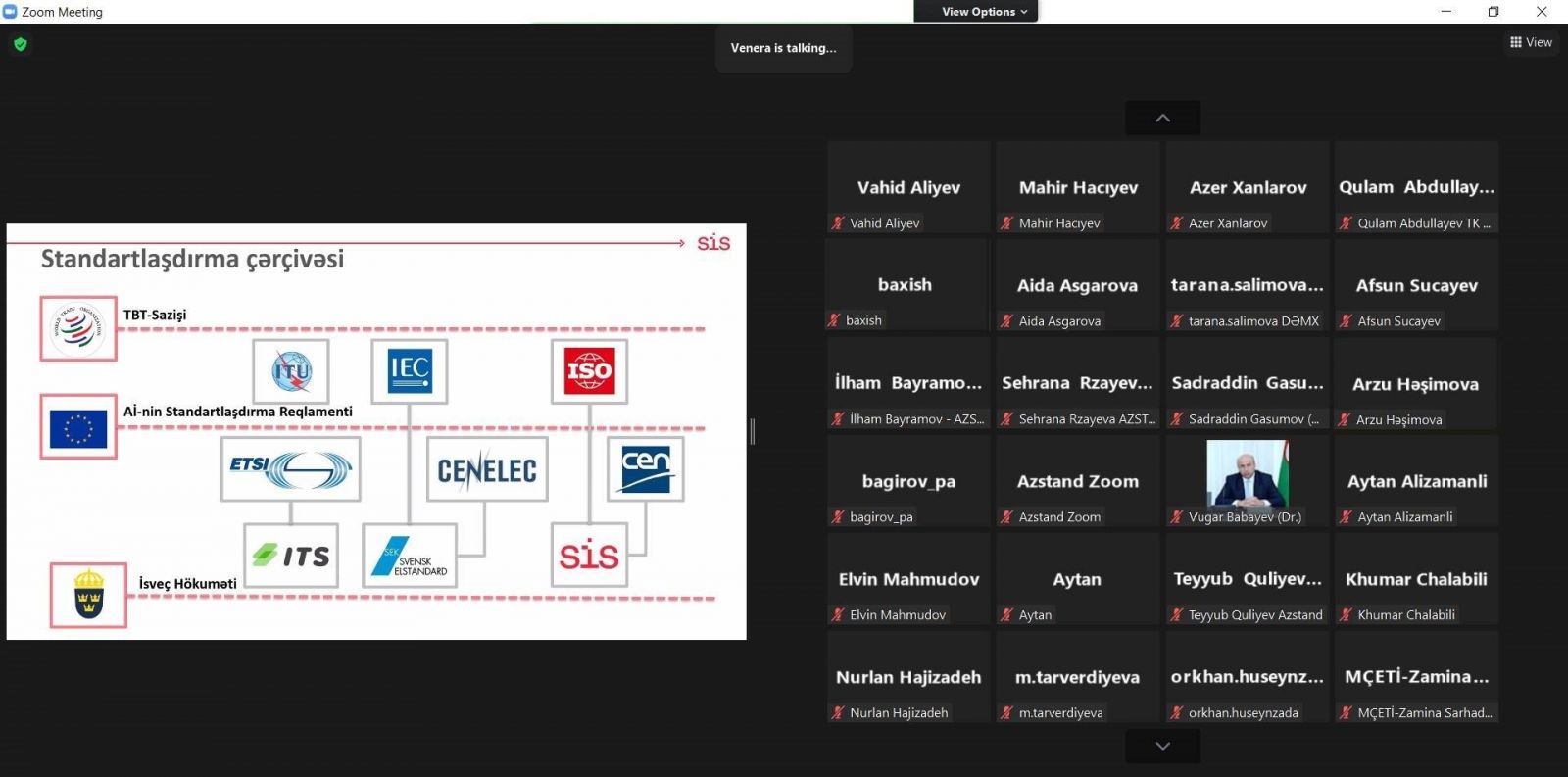Click the large "Elvin Mahmudov" name in his tile
This screenshot has width=1568, height=777.
click(908, 579)
